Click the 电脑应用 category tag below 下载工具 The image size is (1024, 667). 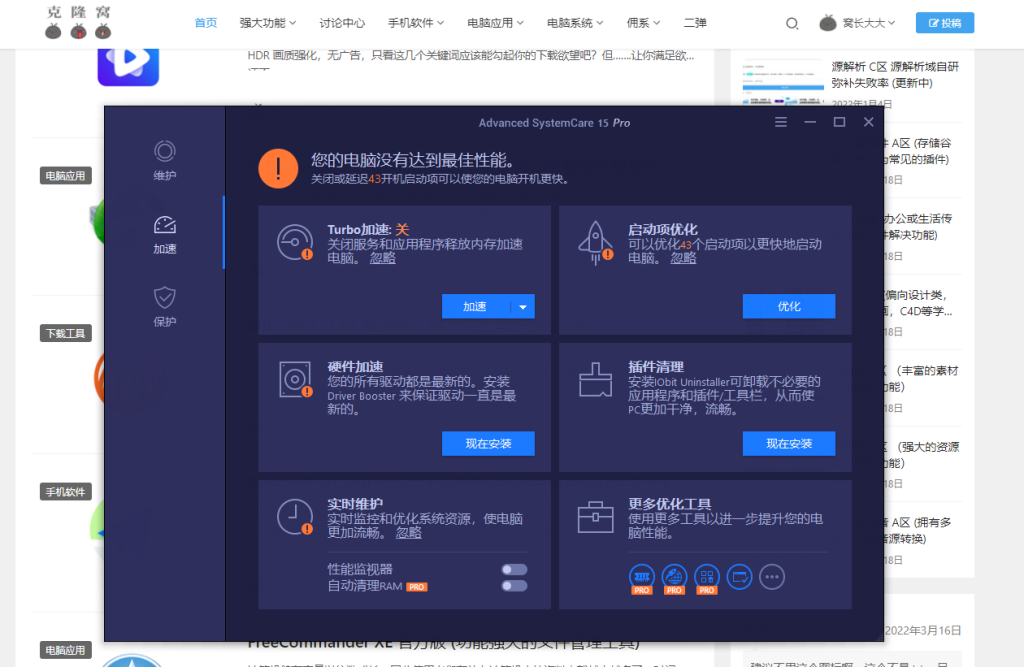tap(65, 650)
